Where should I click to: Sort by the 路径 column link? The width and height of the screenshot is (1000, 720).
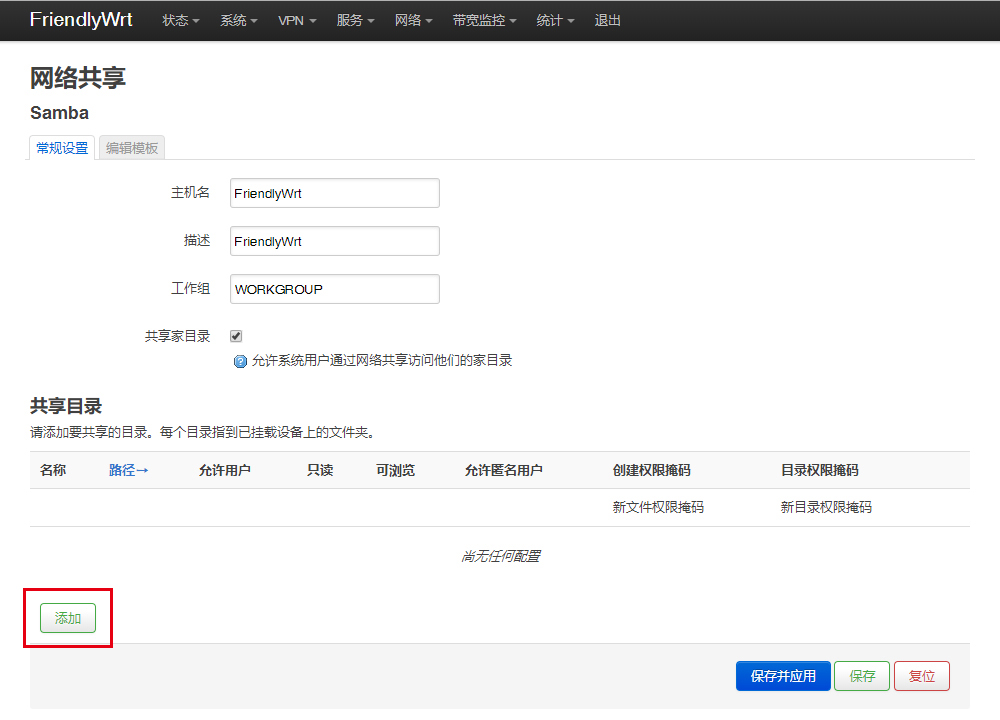128,471
